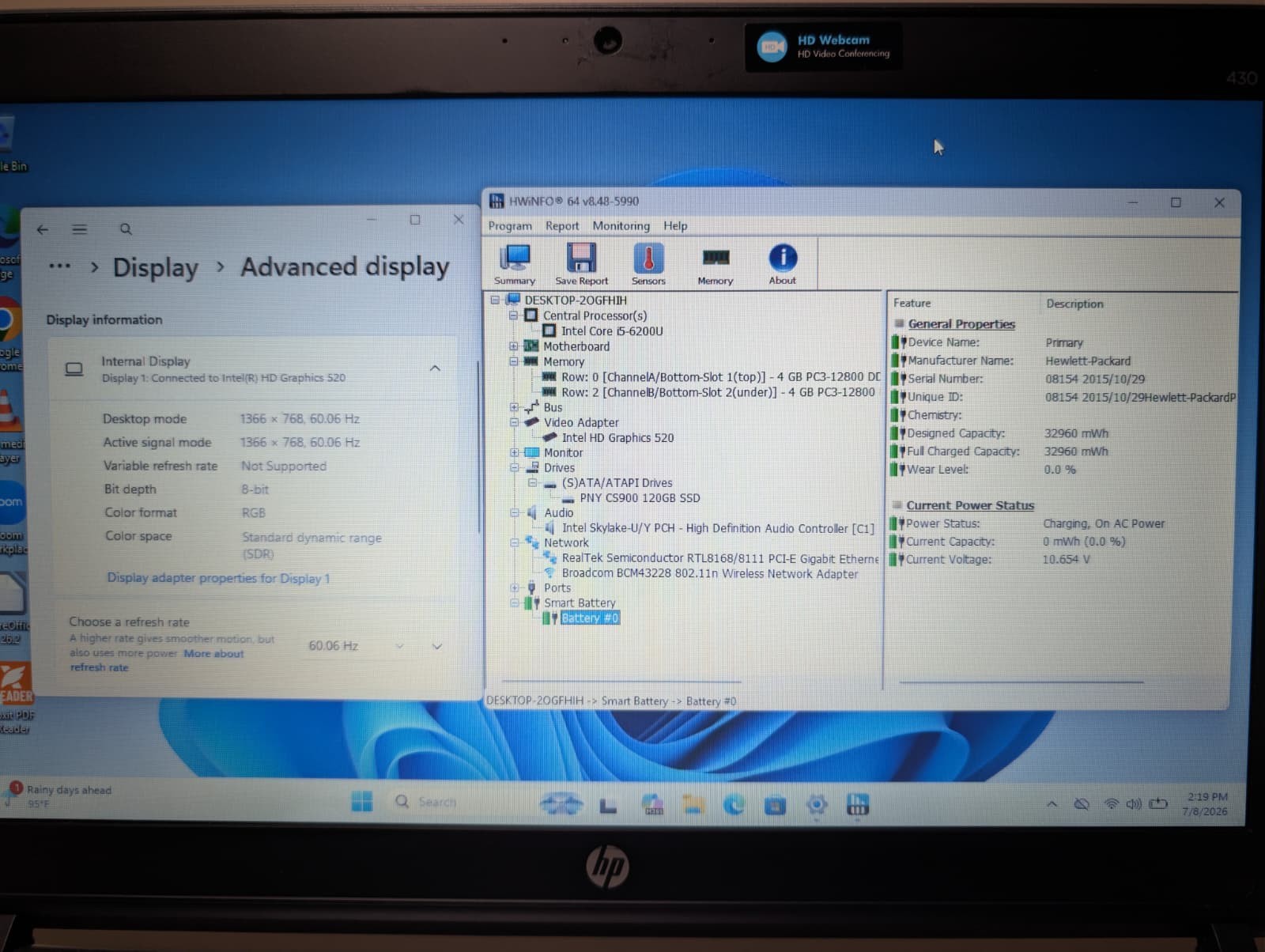Open the About info icon

(783, 264)
